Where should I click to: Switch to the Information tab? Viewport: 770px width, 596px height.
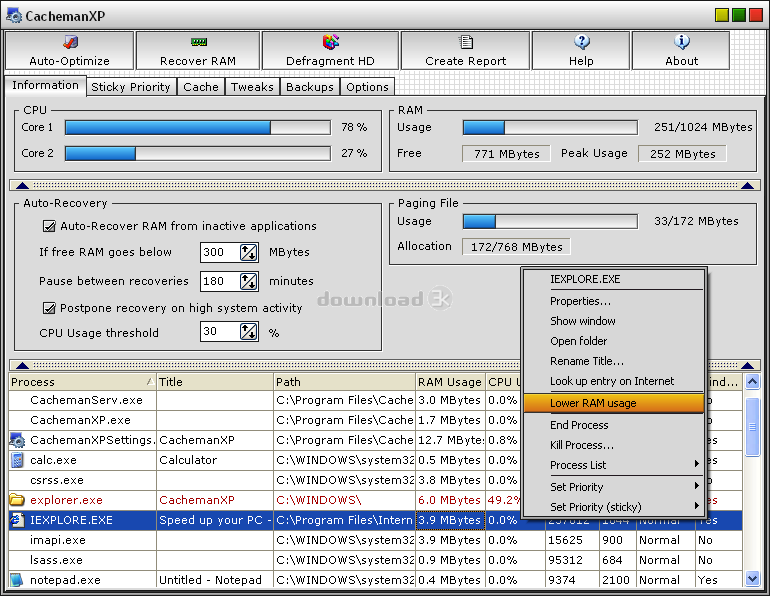pyautogui.click(x=45, y=85)
